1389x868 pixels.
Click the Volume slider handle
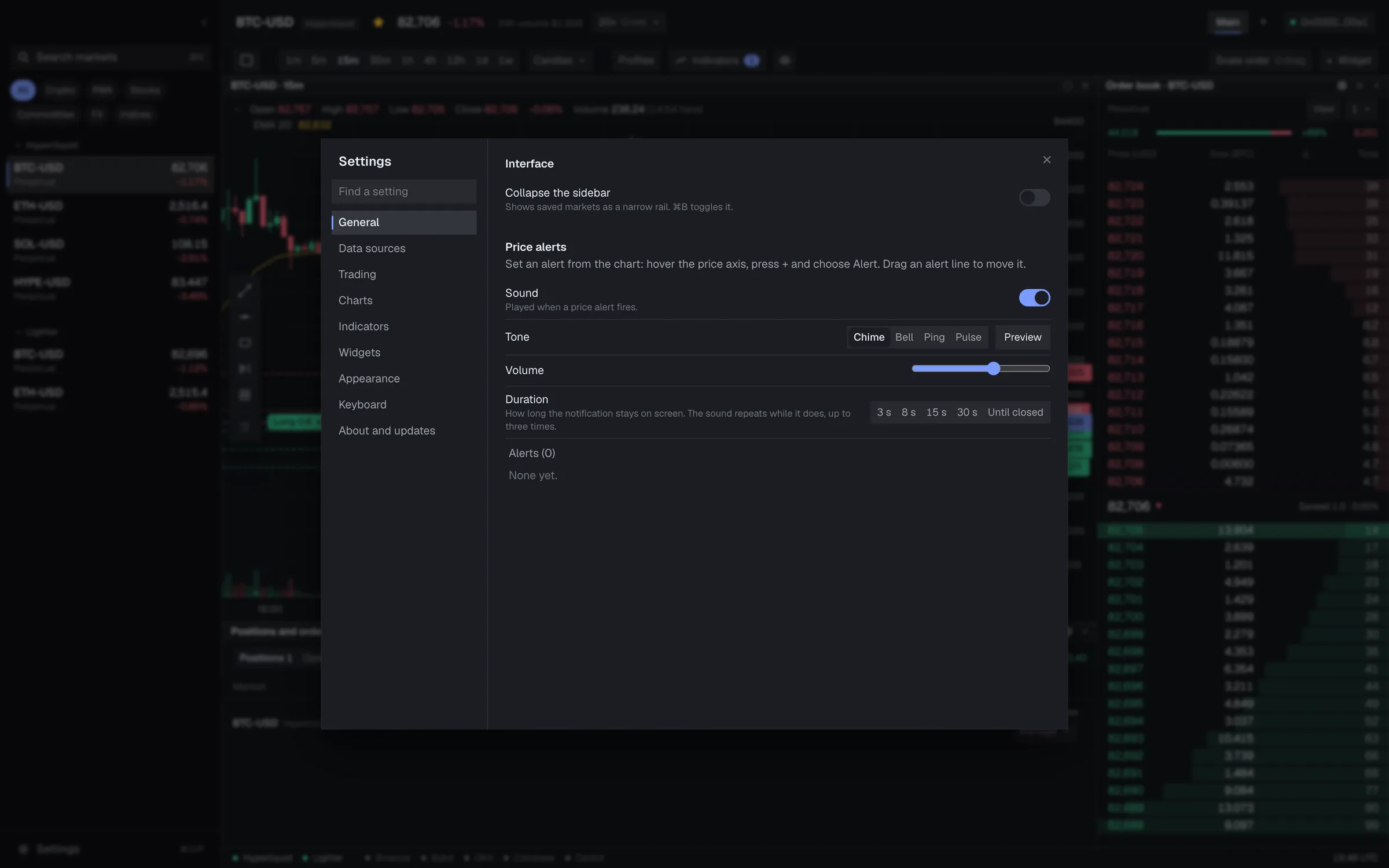994,369
